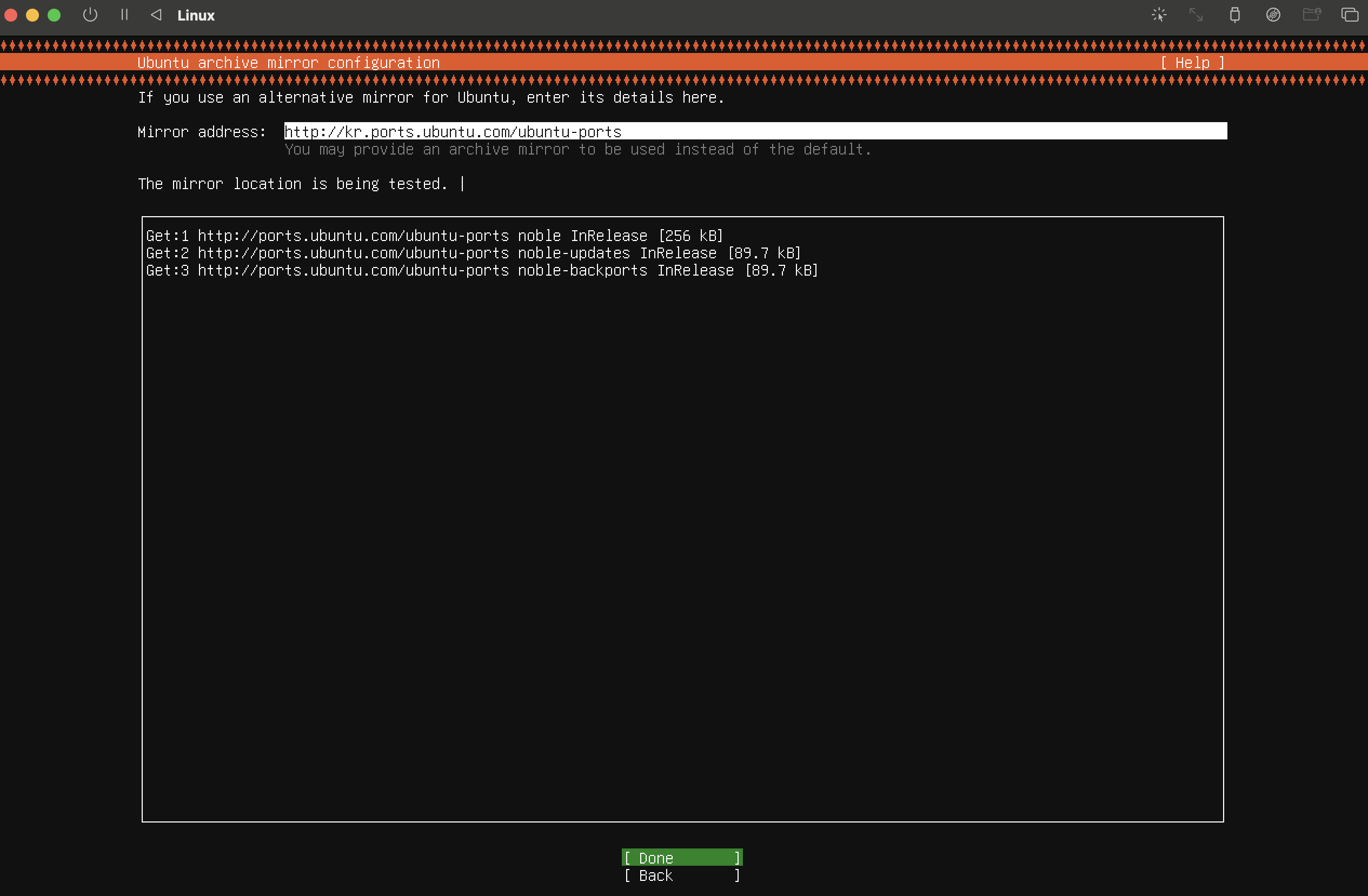Open the disc drive image icon

(1273, 15)
